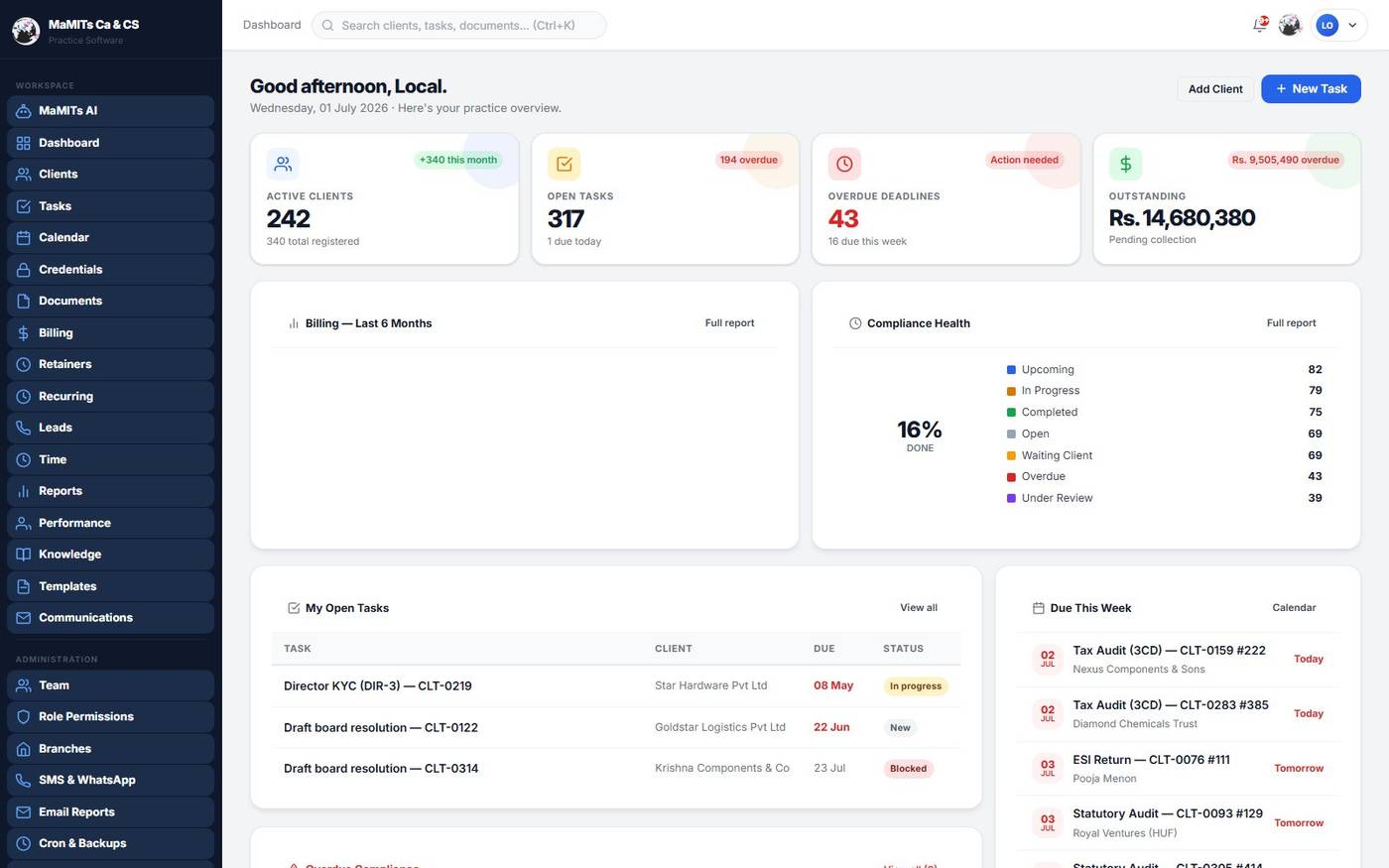Click the Recurring clock icon in sidebar
Screen dimensions: 1389x868
tap(24, 396)
